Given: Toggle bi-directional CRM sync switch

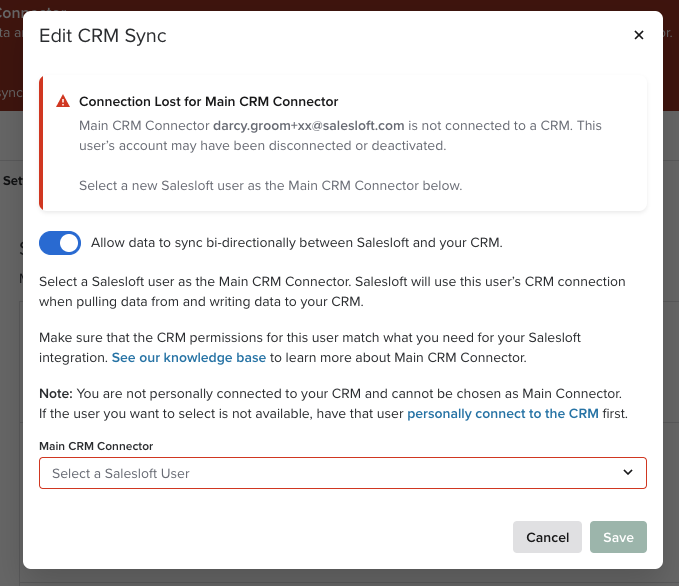Looking at the screenshot, I should coord(60,243).
